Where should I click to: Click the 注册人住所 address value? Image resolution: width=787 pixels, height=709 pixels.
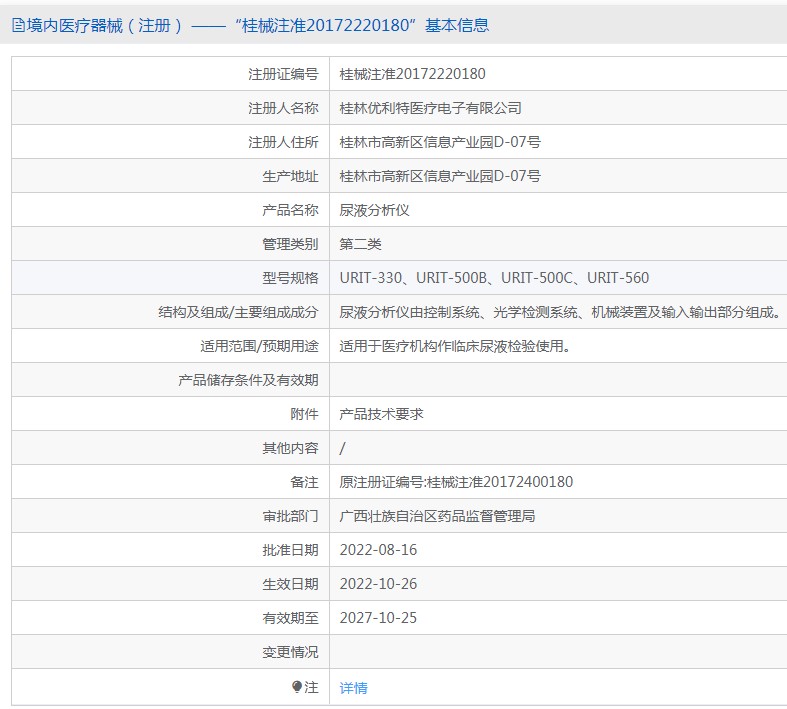pyautogui.click(x=440, y=142)
